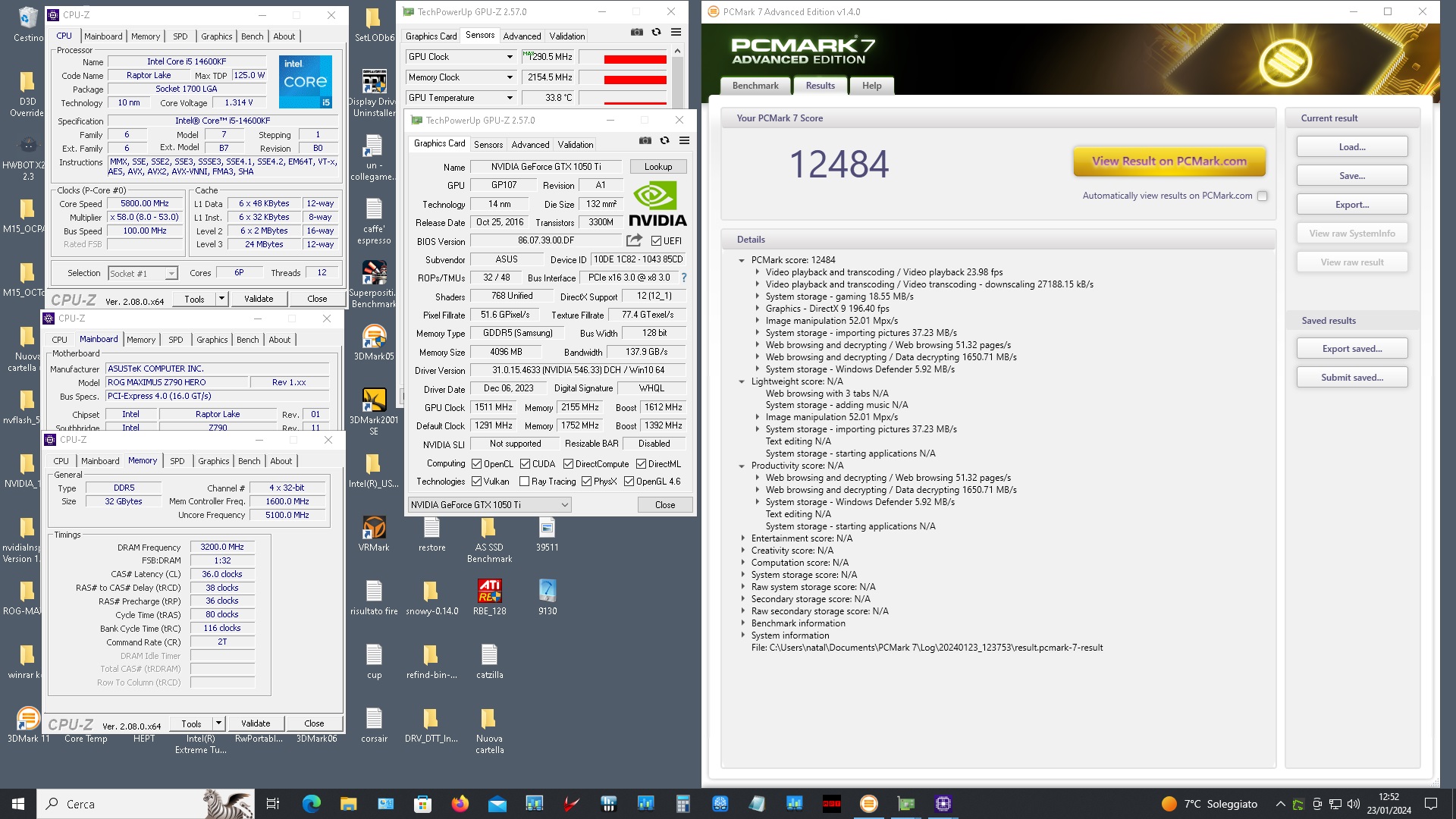Viewport: 1456px width, 819px height.
Task: Open File Explorer in taskbar
Action: click(x=348, y=804)
